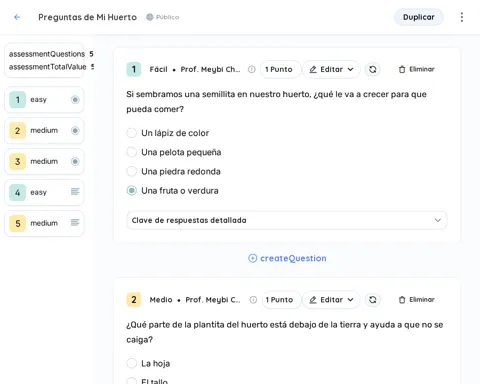This screenshot has height=384, width=480.
Task: Regenerate question 1 with the refresh icon
Action: click(373, 69)
